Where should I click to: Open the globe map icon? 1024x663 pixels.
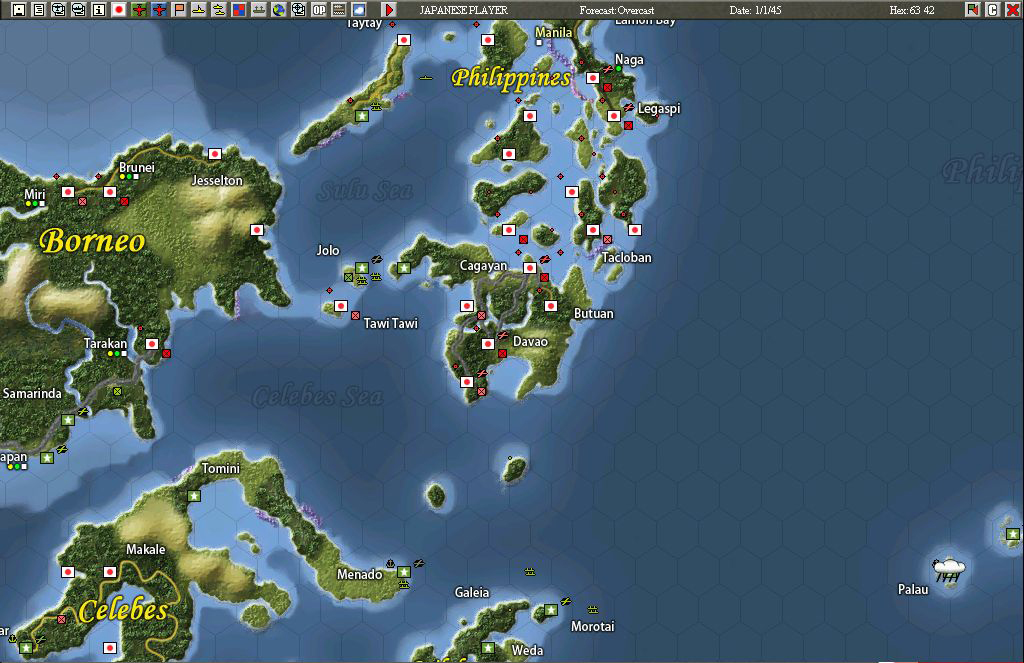[x=279, y=10]
